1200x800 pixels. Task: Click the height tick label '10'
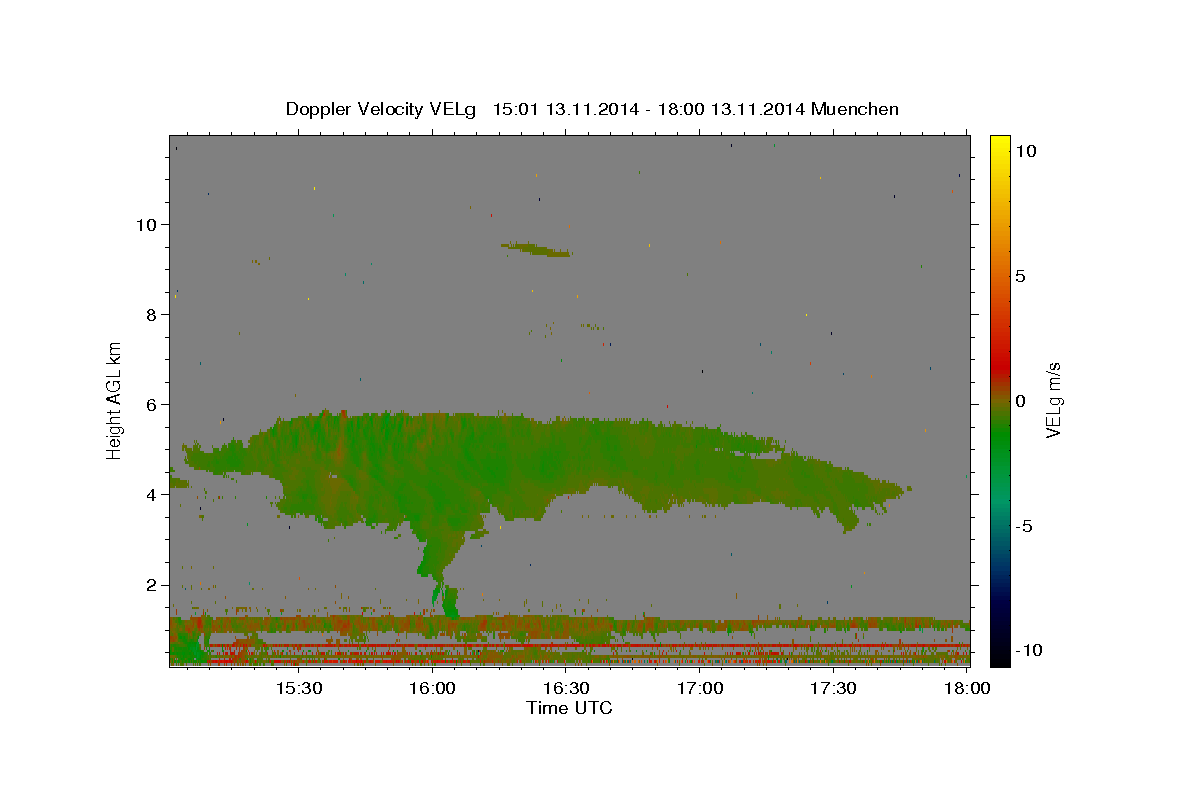tap(148, 224)
